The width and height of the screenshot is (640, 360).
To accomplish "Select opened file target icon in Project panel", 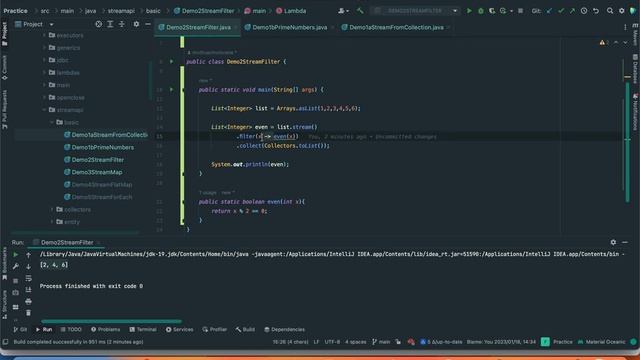I will tap(98, 24).
